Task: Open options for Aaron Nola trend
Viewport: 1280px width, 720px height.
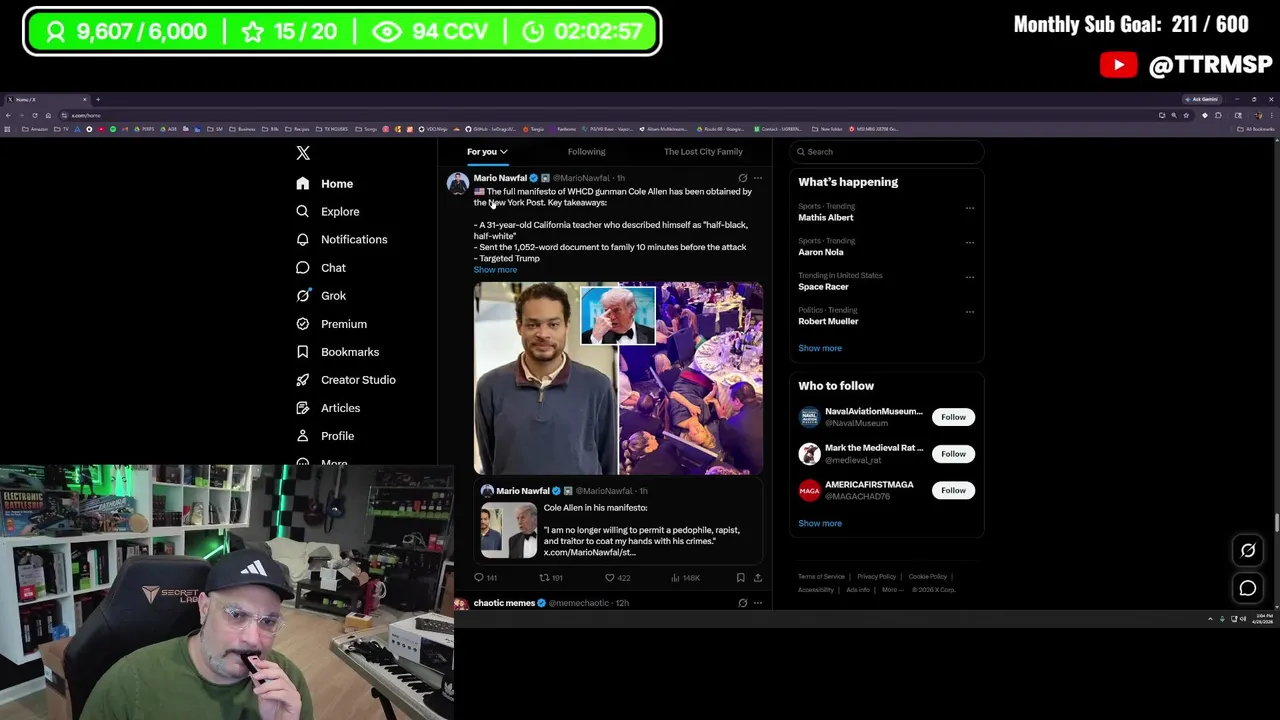Action: (x=969, y=243)
